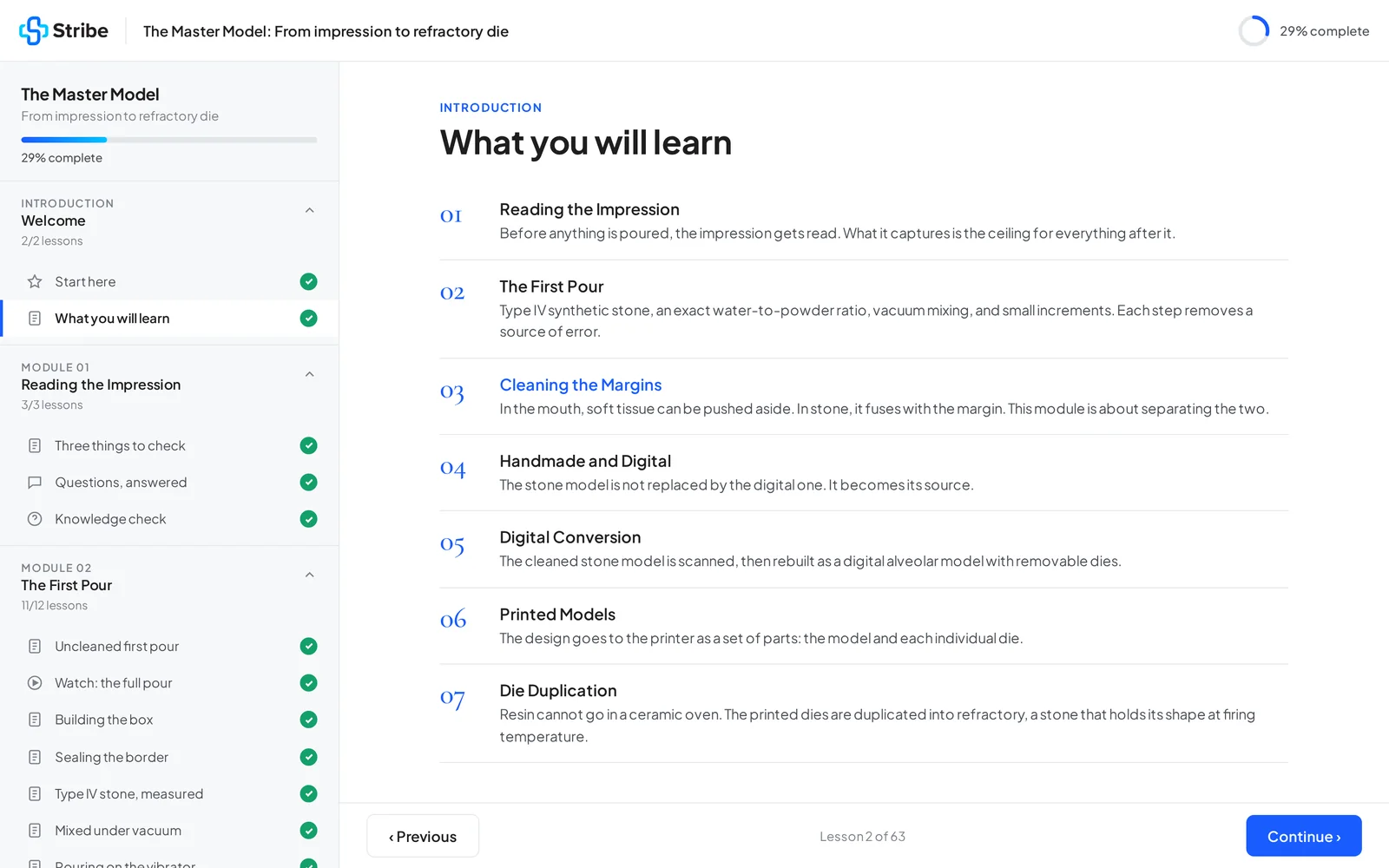This screenshot has height=868, width=1389.
Task: Open the Cleaning the Margins module link
Action: tap(581, 385)
